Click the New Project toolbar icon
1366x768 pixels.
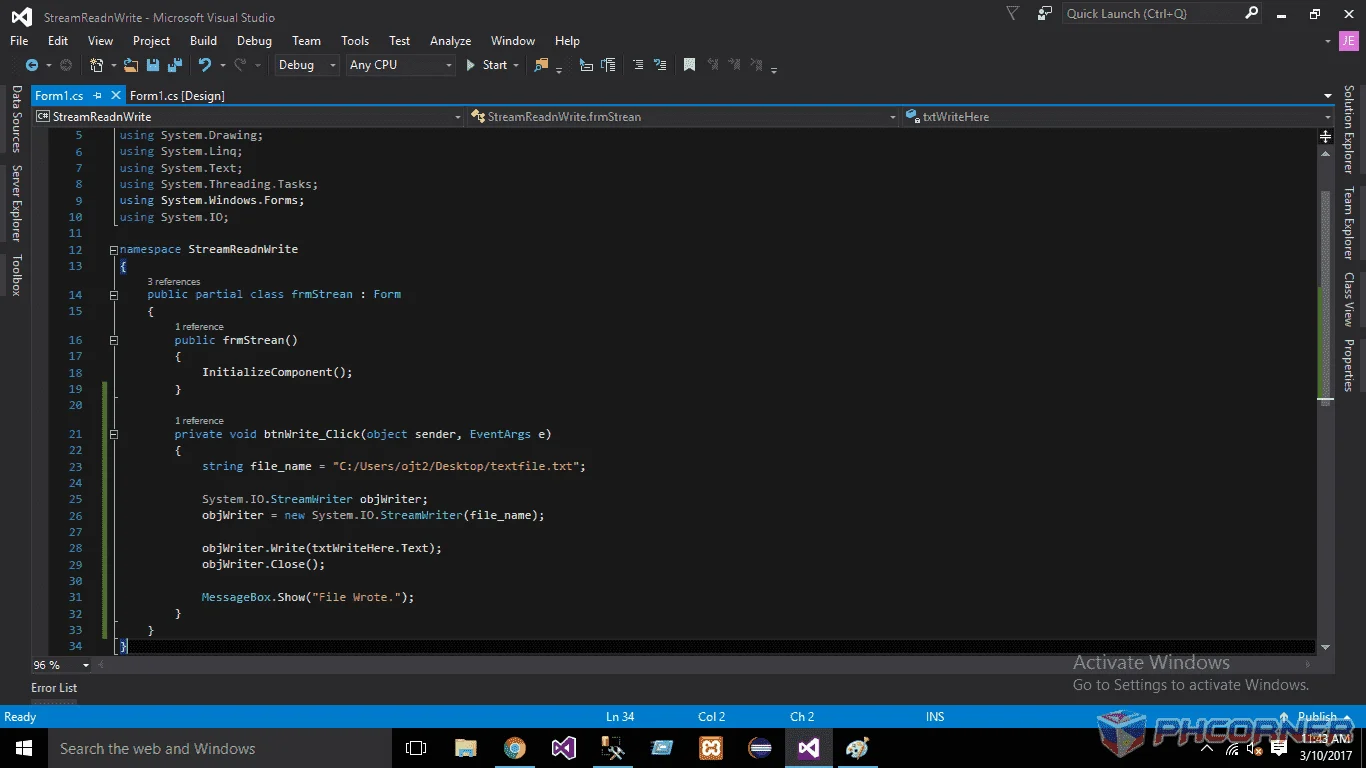97,65
